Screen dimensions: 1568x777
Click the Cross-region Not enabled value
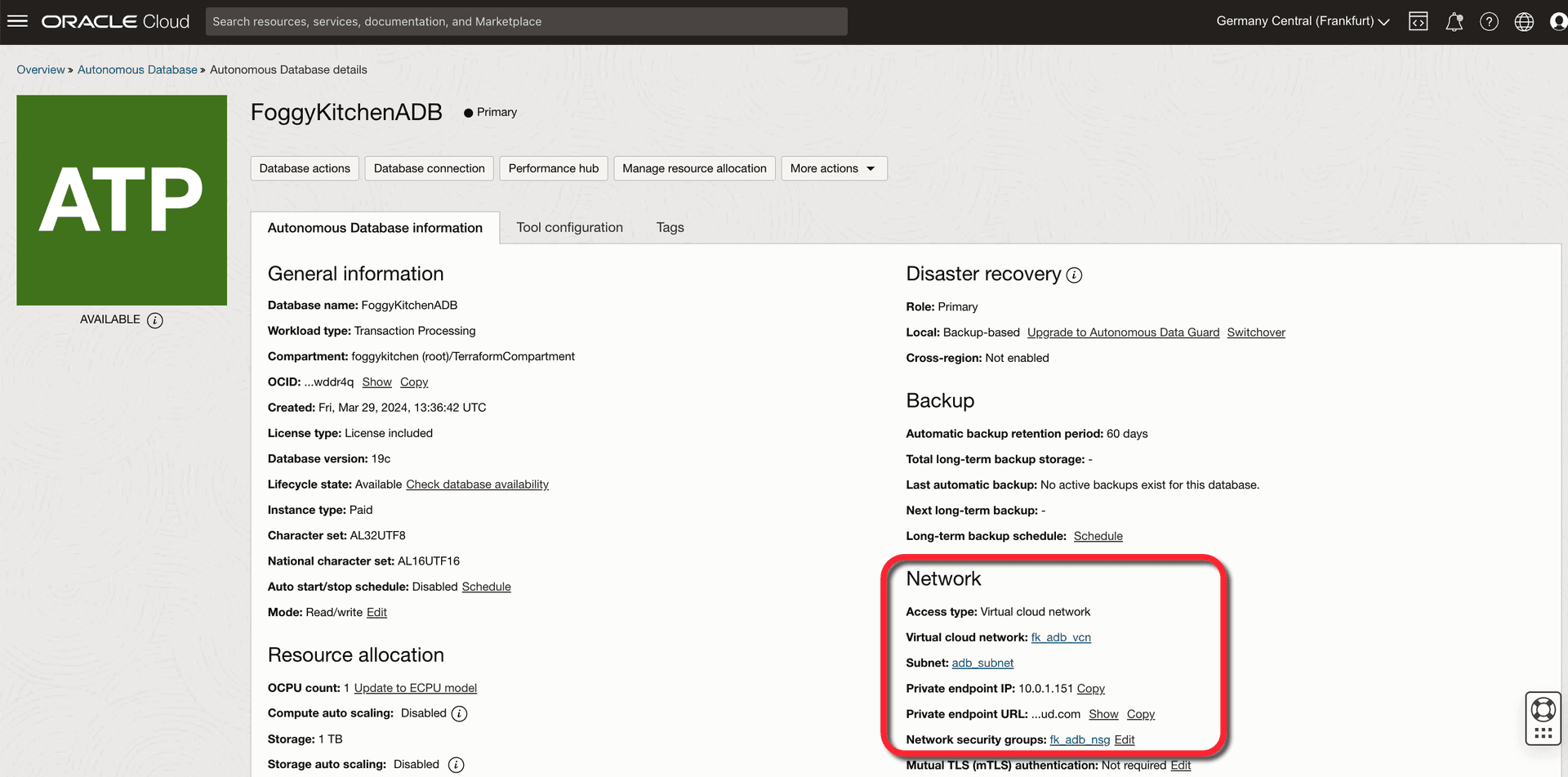click(1017, 358)
